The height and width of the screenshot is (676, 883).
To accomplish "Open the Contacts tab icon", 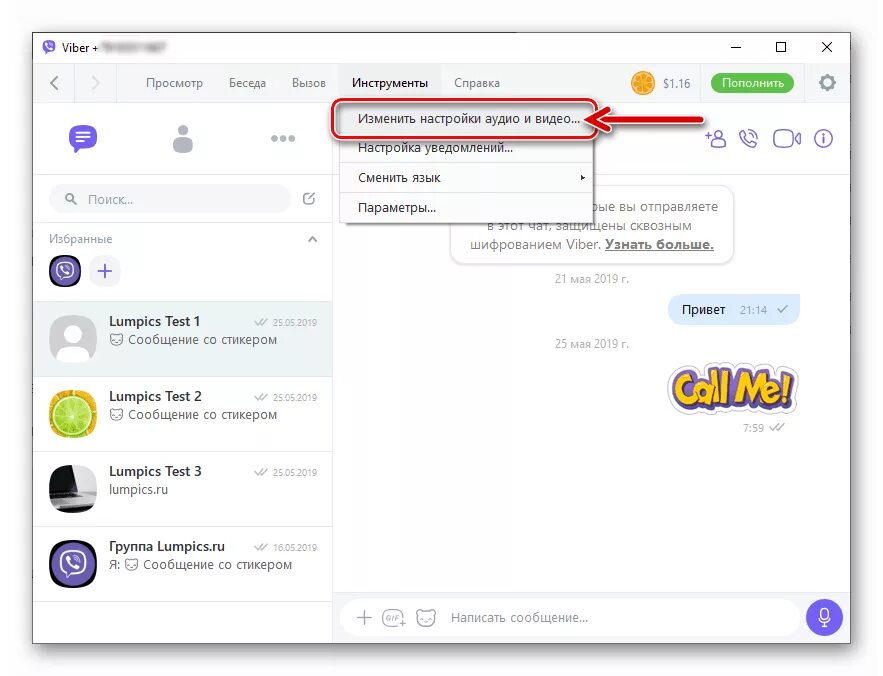I will pos(182,139).
